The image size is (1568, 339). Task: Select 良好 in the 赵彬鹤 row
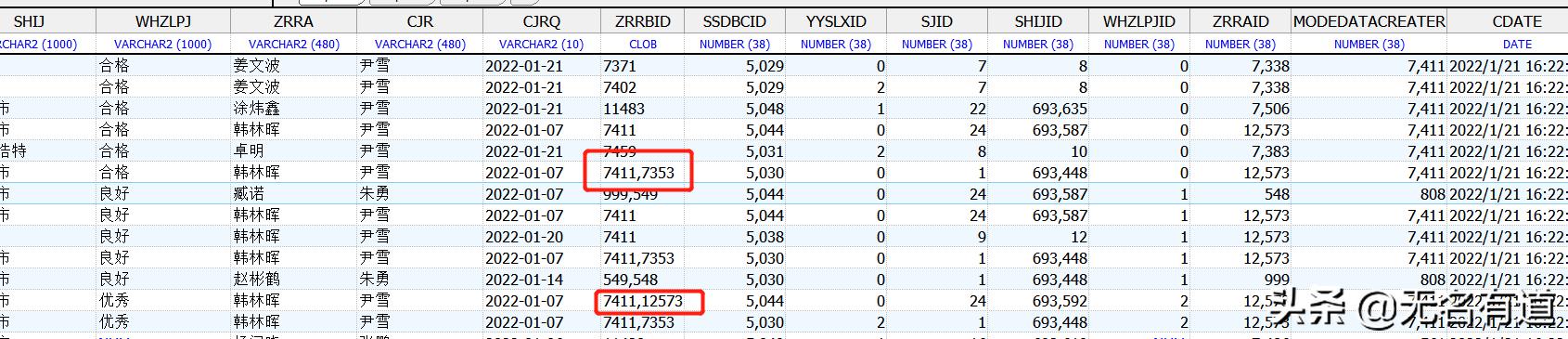tap(115, 280)
